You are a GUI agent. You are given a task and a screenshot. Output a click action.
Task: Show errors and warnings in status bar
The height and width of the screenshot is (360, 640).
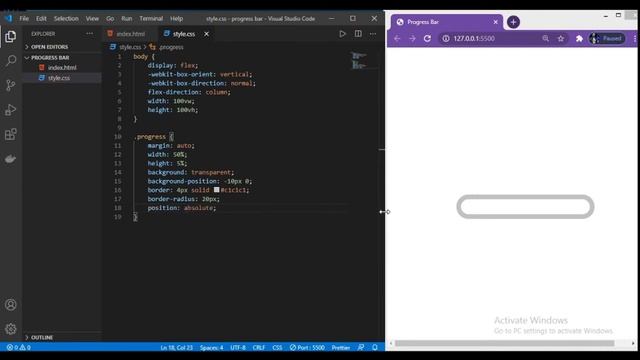(18, 347)
